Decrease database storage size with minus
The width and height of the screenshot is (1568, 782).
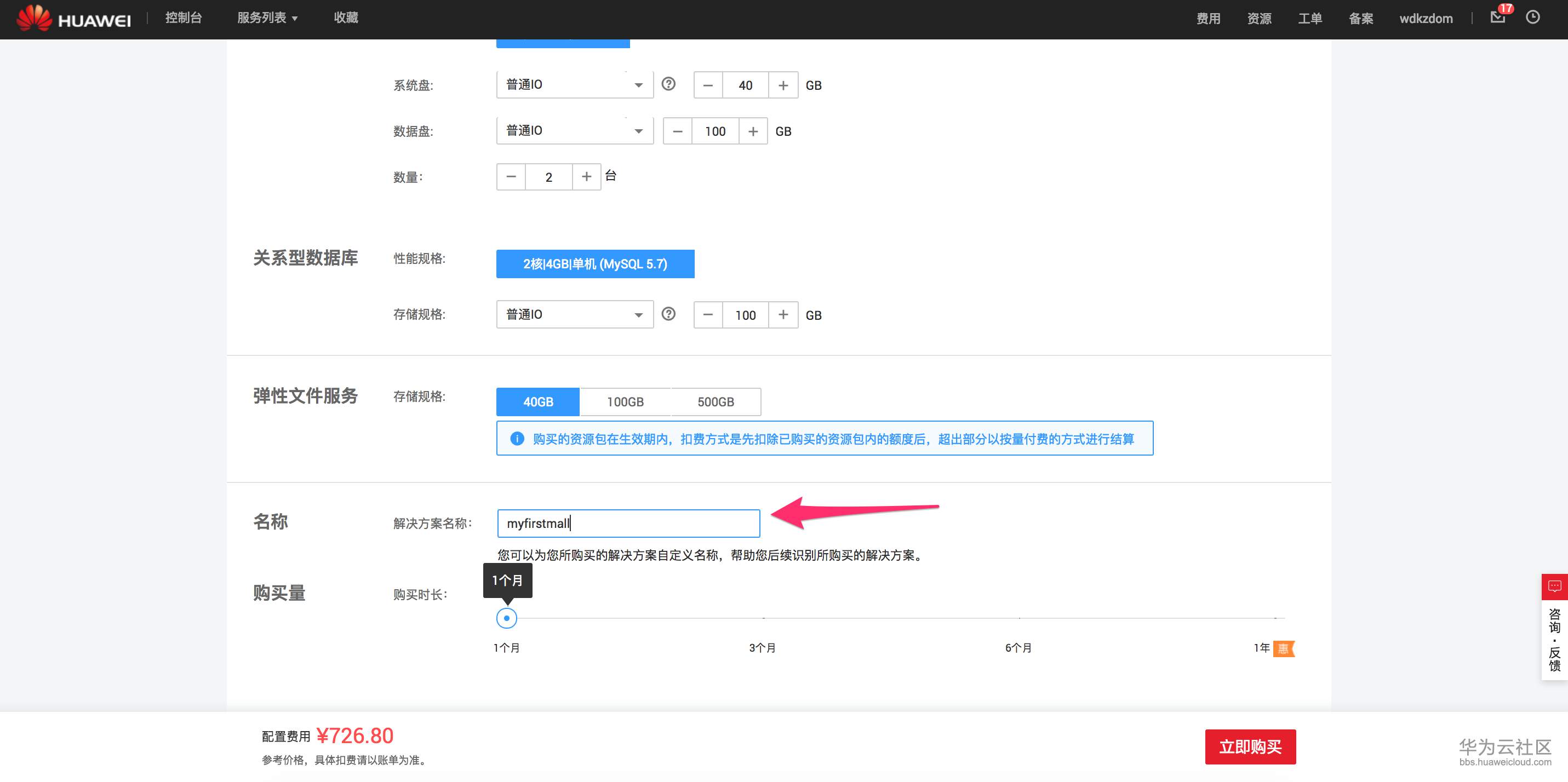[708, 315]
